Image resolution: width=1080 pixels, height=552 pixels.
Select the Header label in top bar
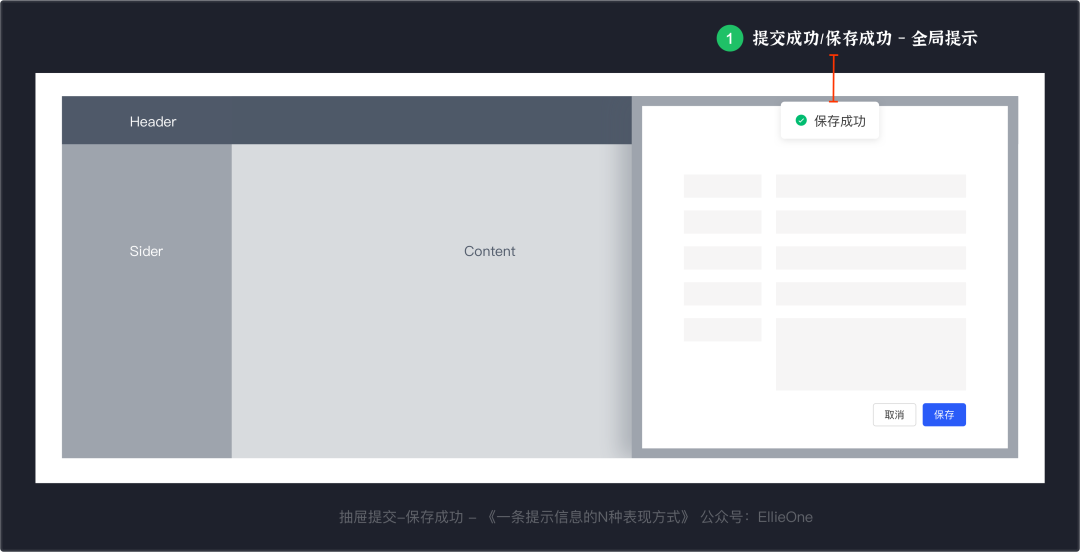153,122
